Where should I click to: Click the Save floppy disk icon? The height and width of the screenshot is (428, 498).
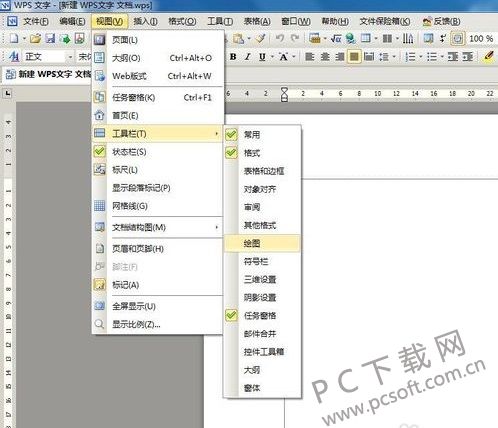pos(50,39)
